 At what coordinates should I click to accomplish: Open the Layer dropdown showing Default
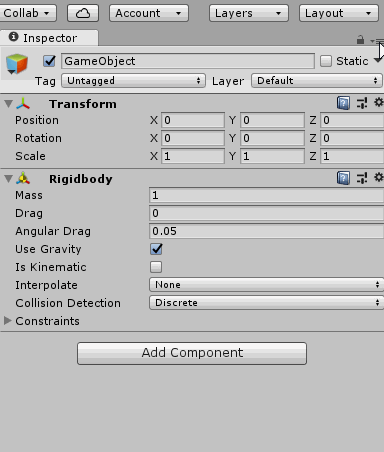(317, 81)
